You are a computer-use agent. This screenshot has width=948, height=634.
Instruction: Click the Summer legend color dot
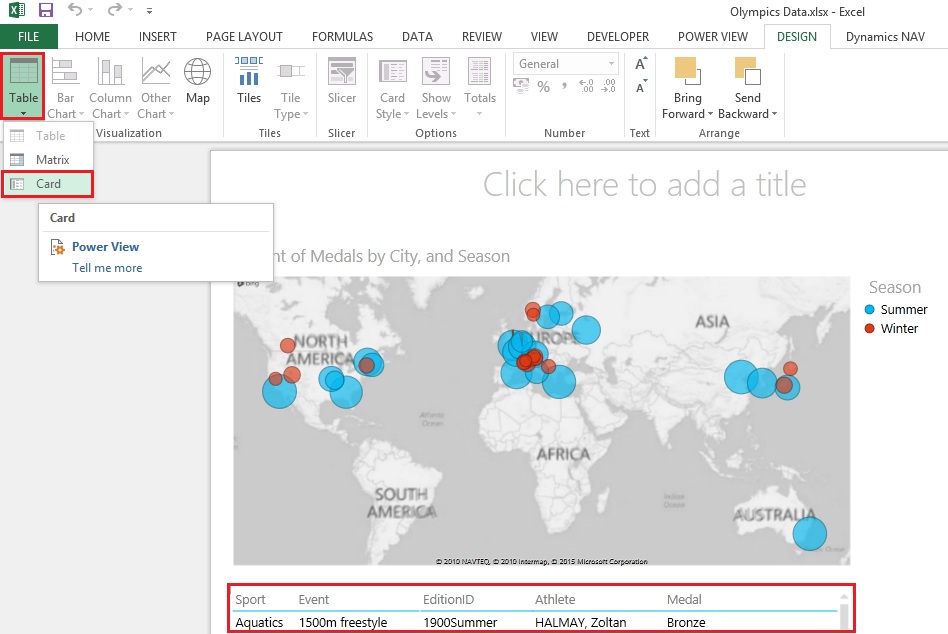(x=870, y=310)
